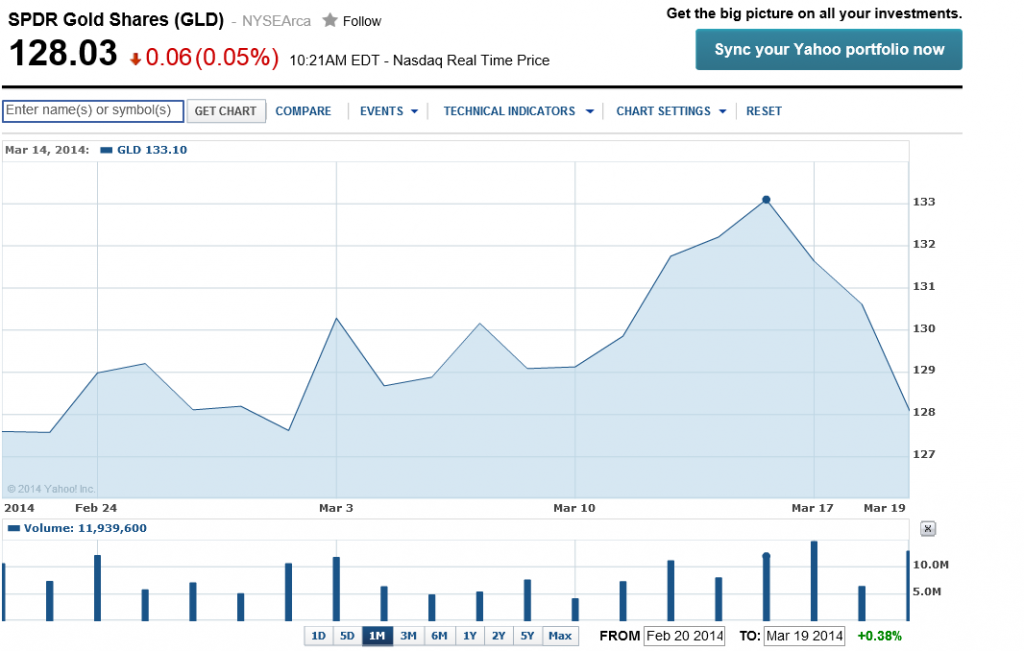
Task: Click the NYSEArca exchange text
Action: coord(276,21)
